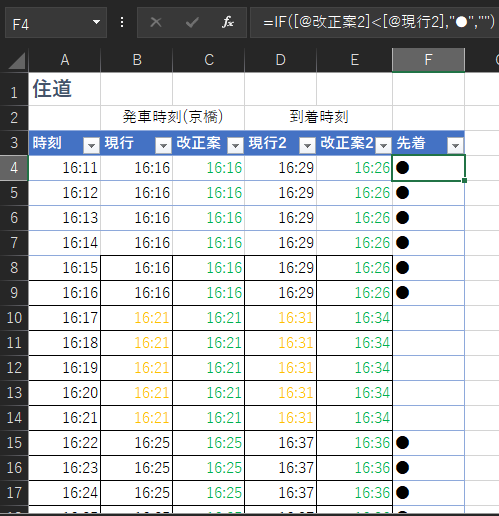Select column E header
This screenshot has width=499, height=516.
[x=355, y=60]
